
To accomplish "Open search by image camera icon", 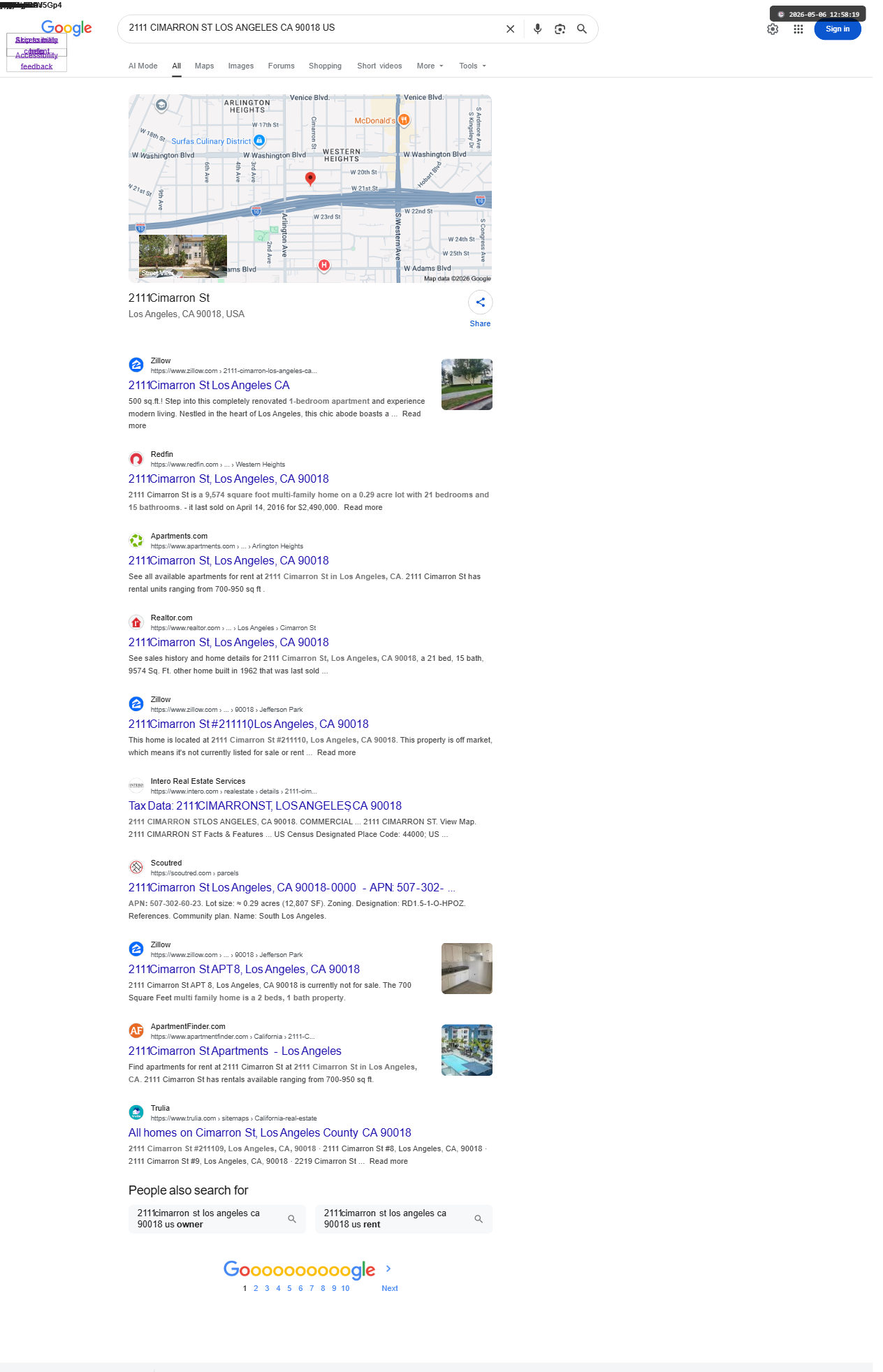I will point(560,29).
